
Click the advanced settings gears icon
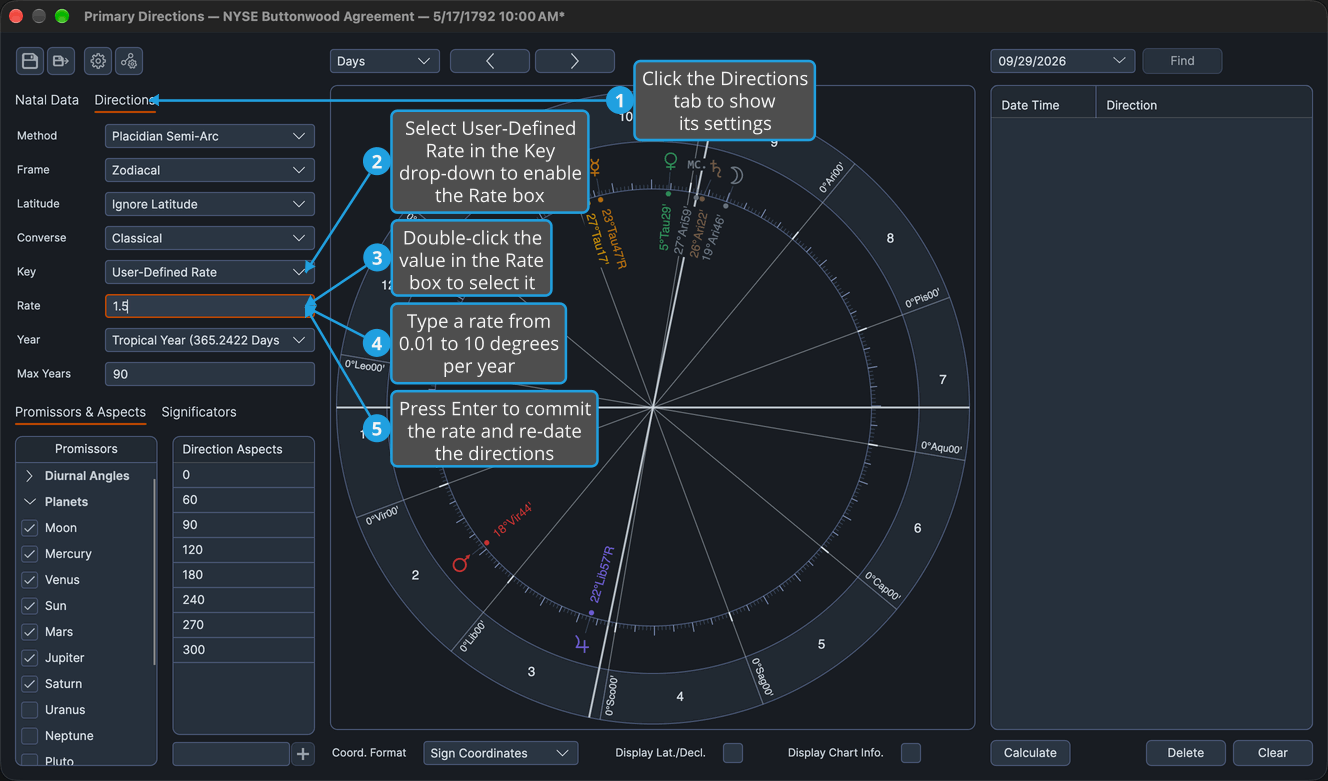tap(129, 61)
